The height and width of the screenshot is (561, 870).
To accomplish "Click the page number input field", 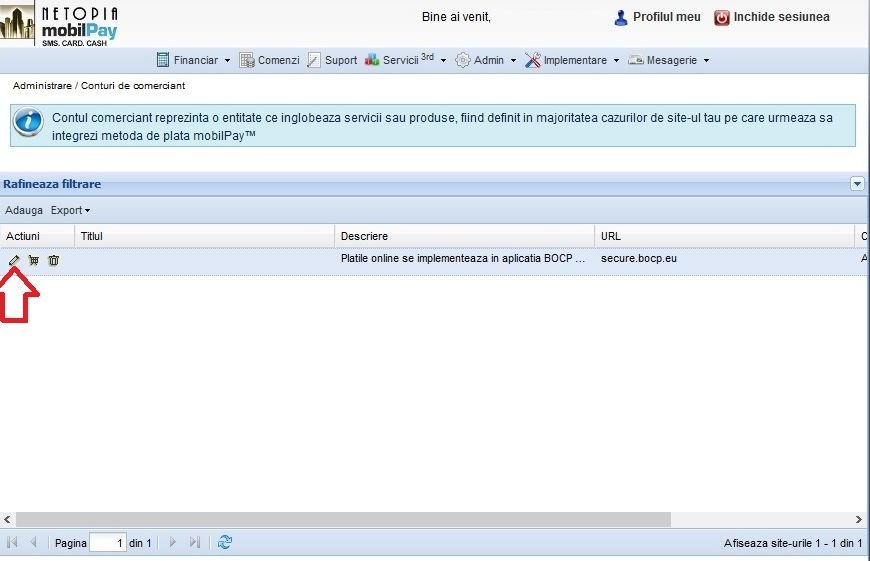I will pyautogui.click(x=107, y=543).
